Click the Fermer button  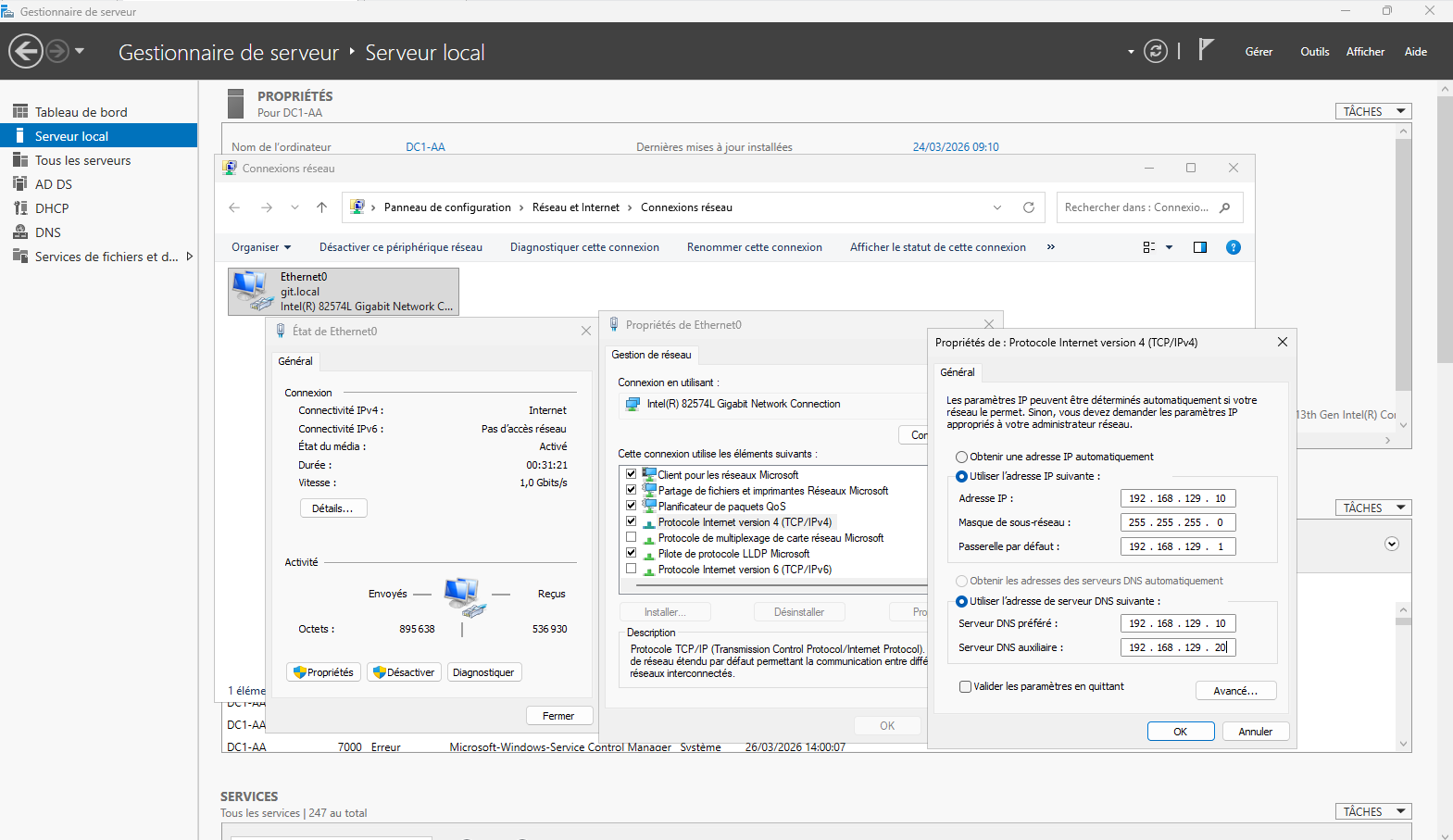pyautogui.click(x=558, y=716)
